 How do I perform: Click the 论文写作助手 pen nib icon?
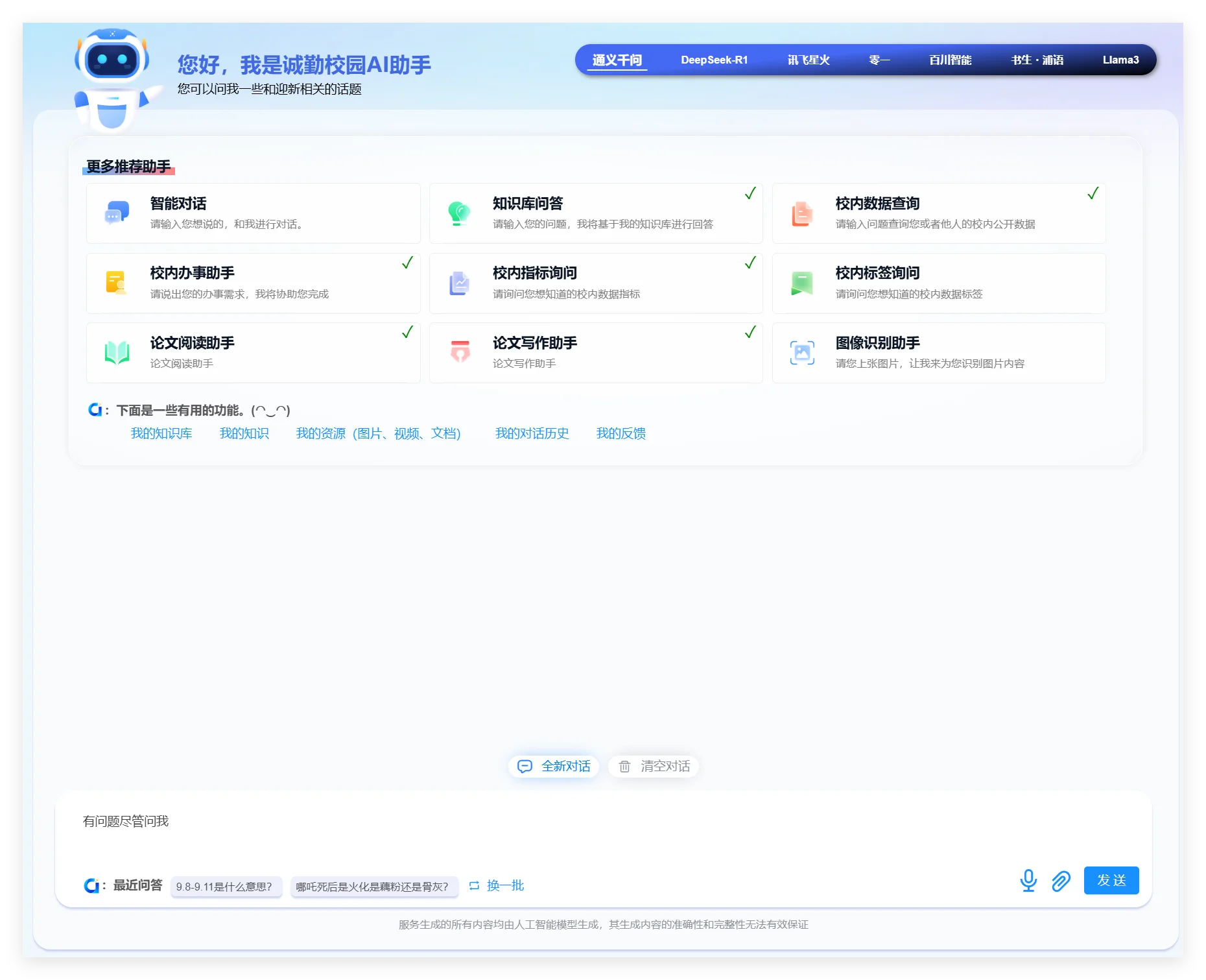click(x=460, y=352)
